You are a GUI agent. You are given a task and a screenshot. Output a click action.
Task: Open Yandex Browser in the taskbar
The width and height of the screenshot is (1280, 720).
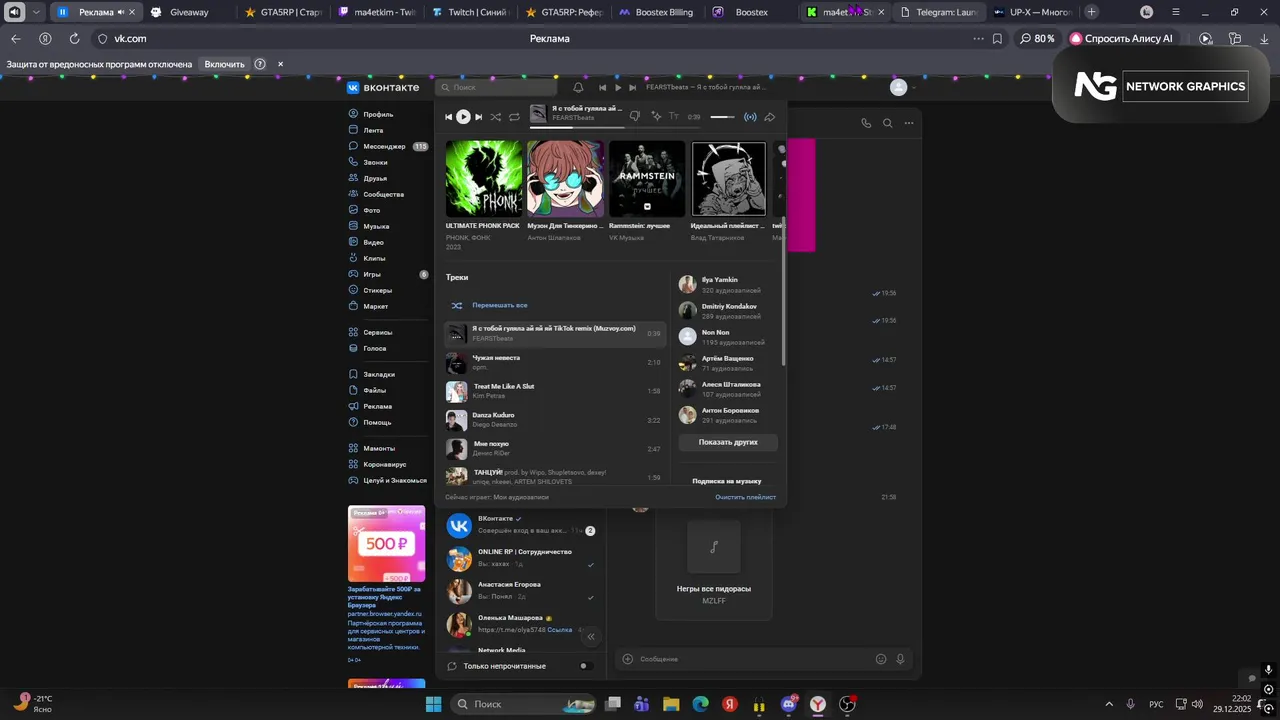(818, 704)
